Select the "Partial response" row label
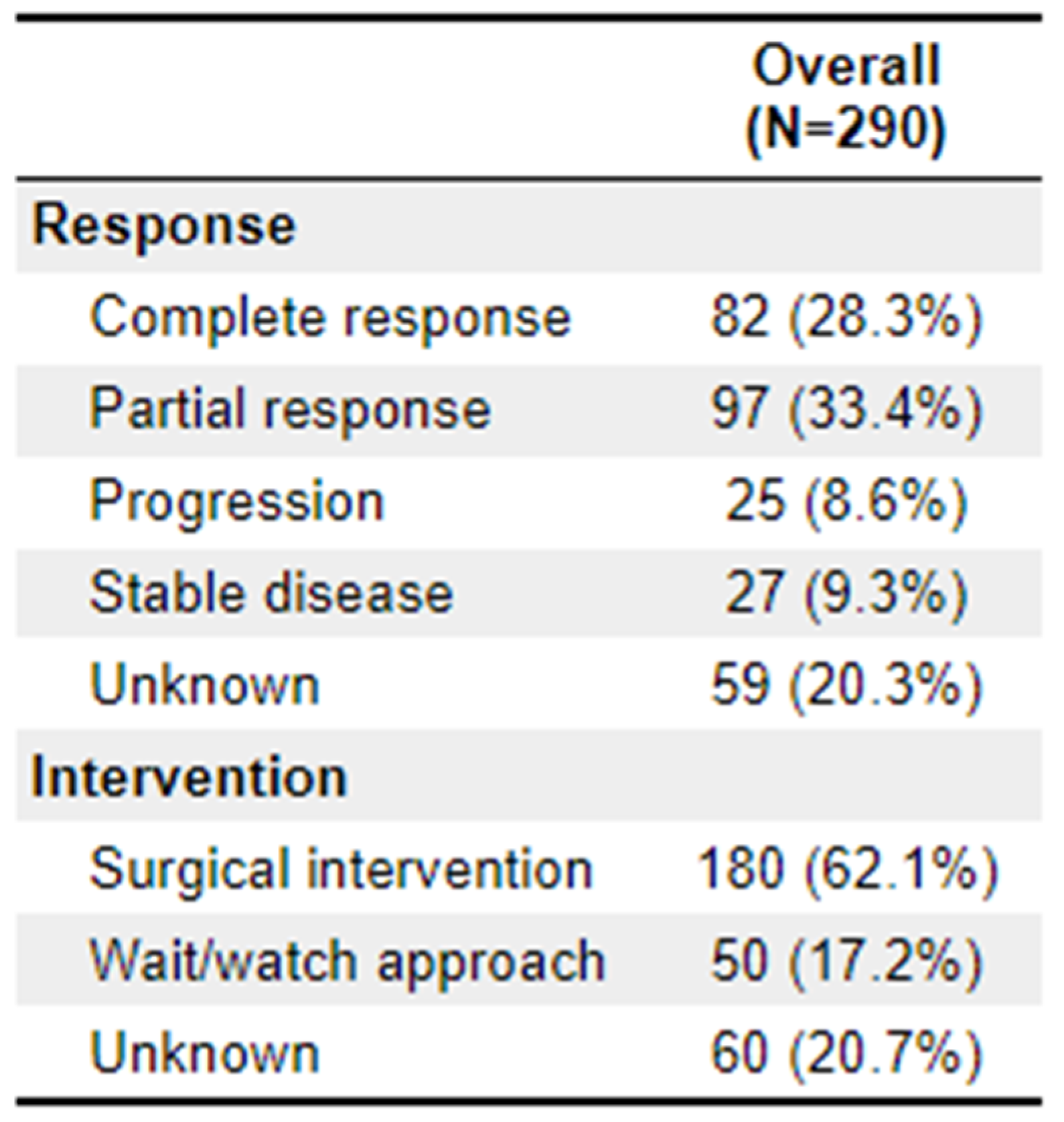 pos(290,409)
